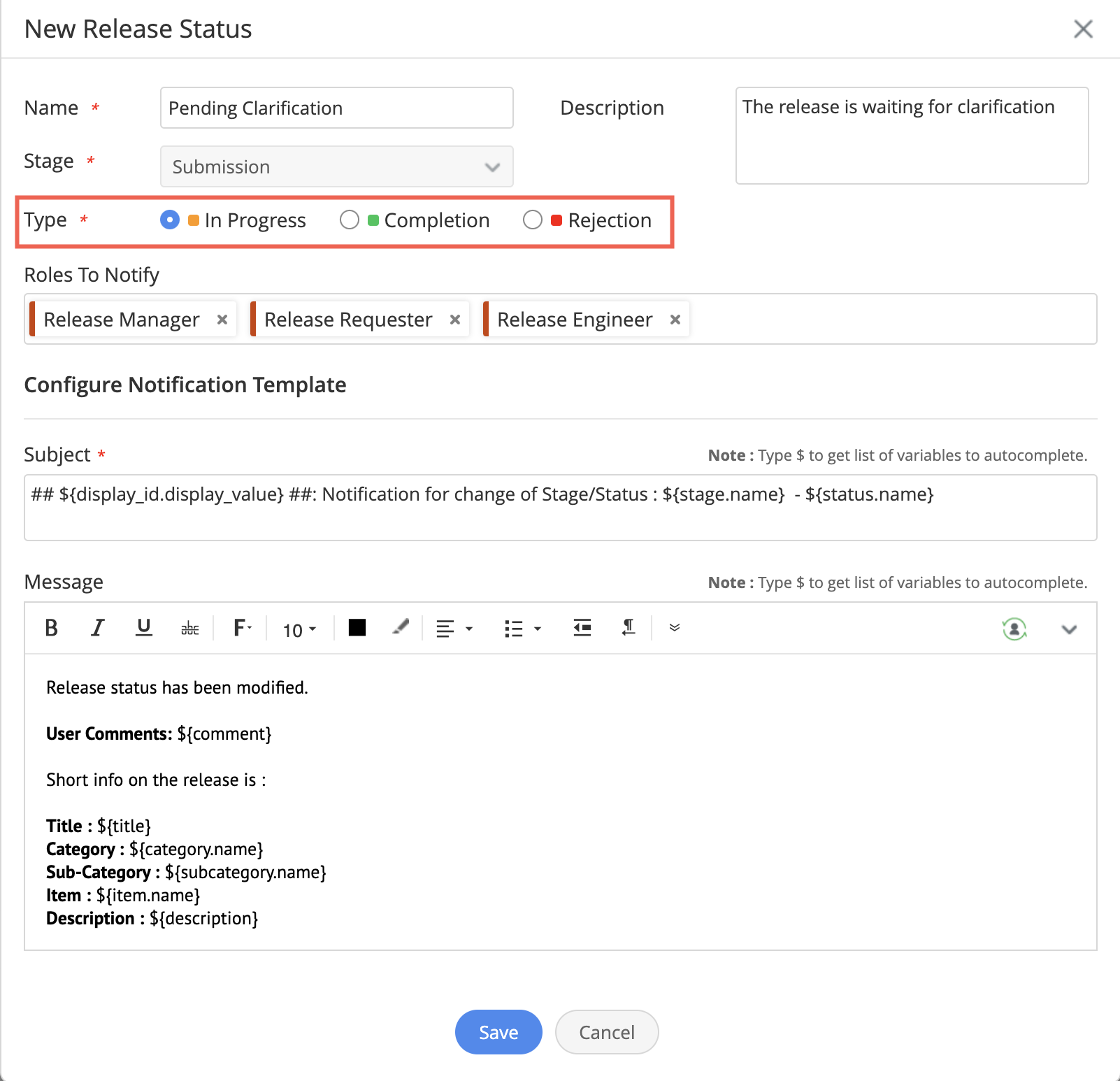1120x1081 pixels.
Task: Toggle bold formatting in message editor
Action: tap(51, 628)
